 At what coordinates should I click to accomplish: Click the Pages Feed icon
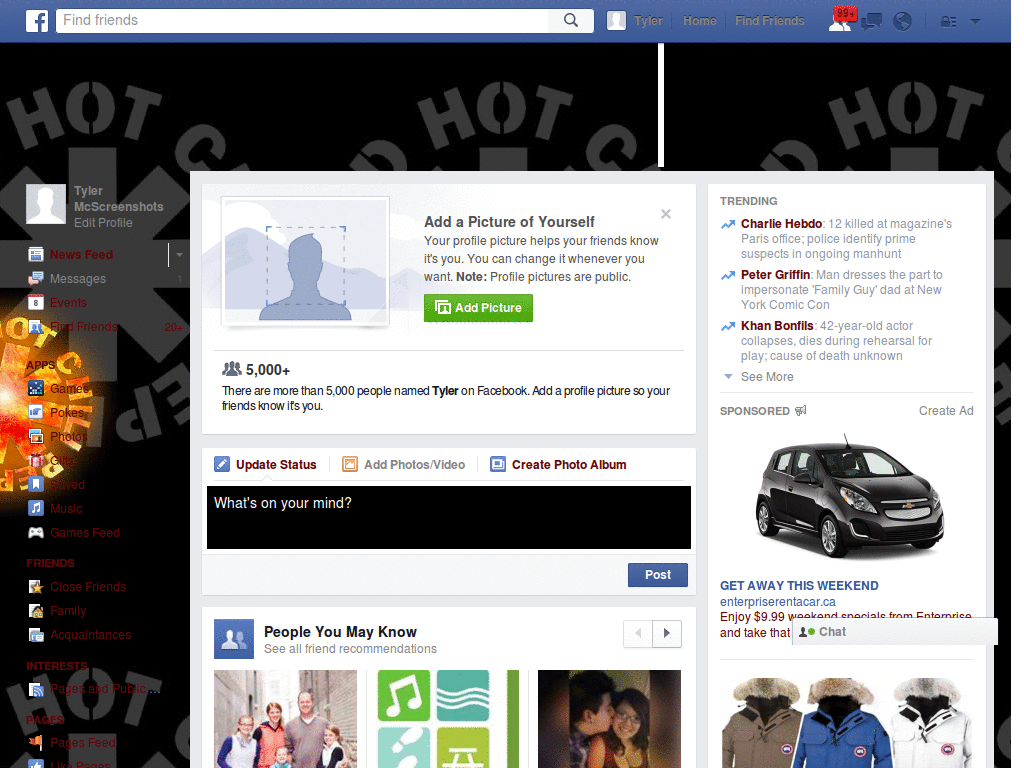[36, 743]
